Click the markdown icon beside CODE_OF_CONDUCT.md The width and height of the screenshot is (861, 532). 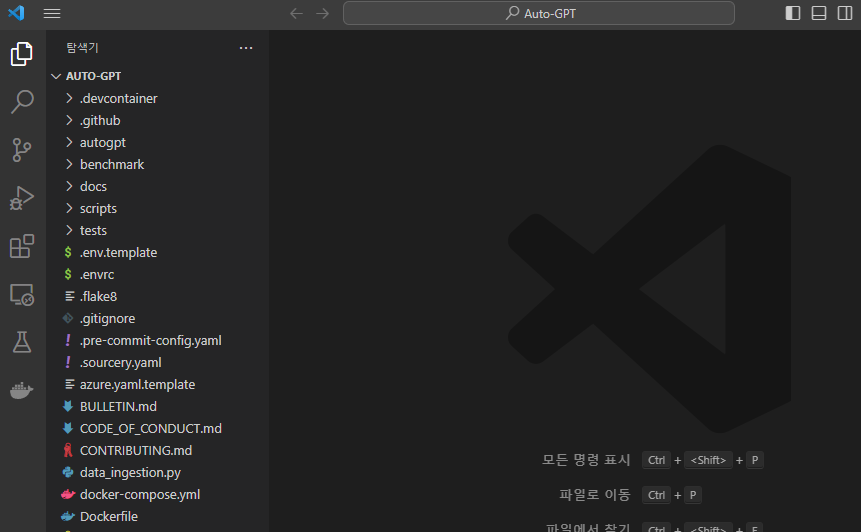click(x=68, y=428)
